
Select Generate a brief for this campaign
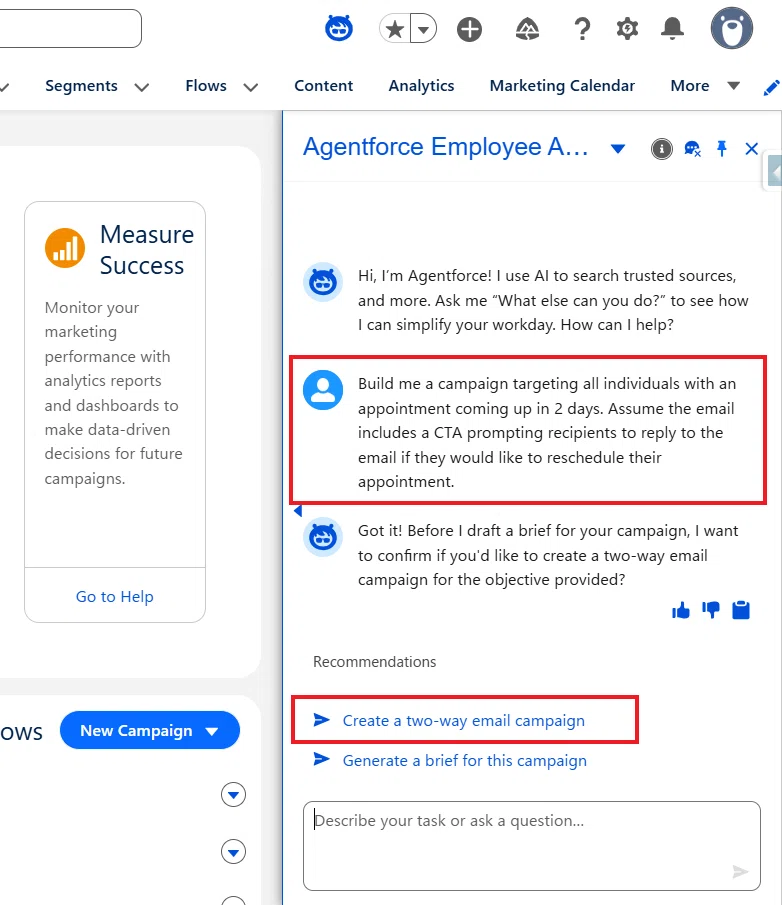465,761
